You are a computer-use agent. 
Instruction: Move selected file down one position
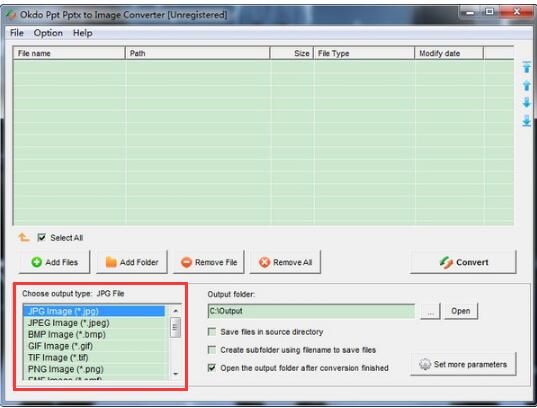tap(526, 102)
